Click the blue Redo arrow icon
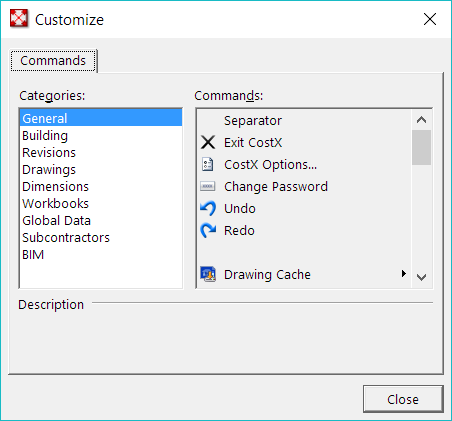The height and width of the screenshot is (421, 452). (208, 230)
